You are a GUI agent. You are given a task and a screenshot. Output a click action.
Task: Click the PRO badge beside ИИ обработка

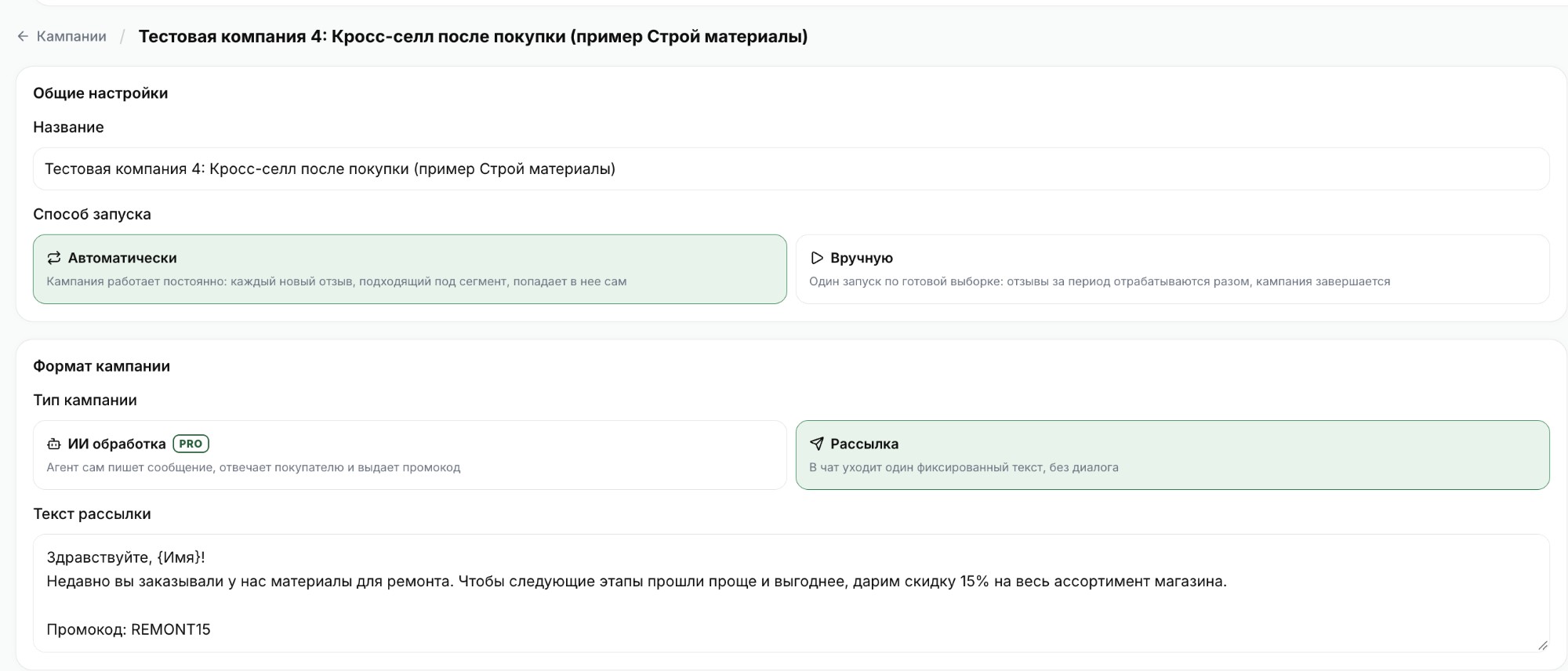pyautogui.click(x=191, y=444)
